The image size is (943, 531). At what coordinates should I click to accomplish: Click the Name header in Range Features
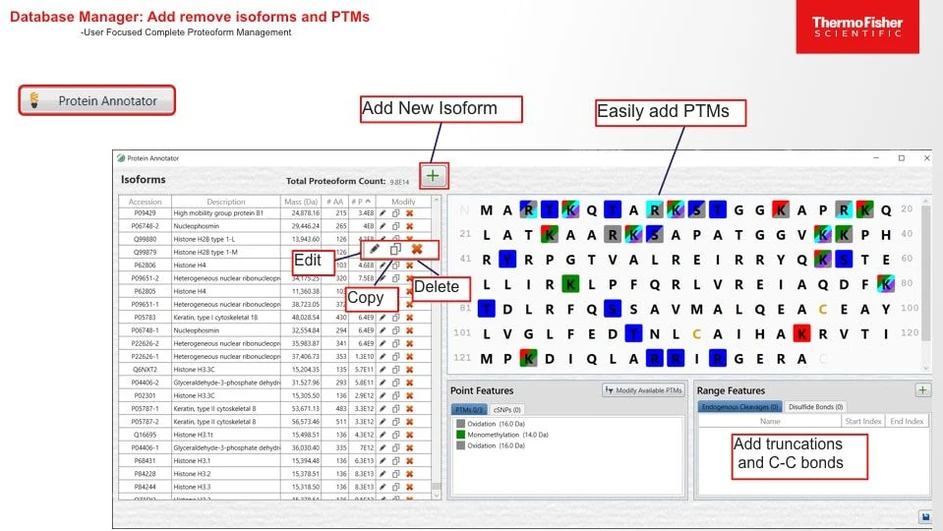[x=770, y=421]
